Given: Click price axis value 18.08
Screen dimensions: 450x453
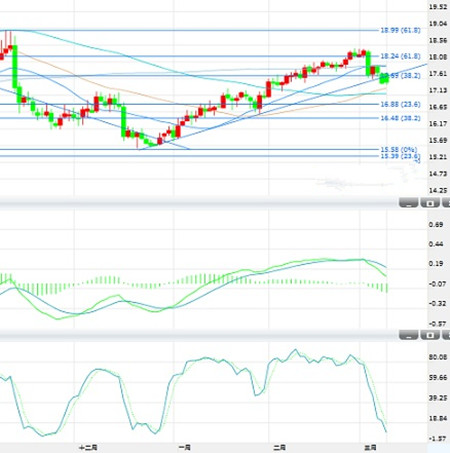Looking at the screenshot, I should coord(438,57).
